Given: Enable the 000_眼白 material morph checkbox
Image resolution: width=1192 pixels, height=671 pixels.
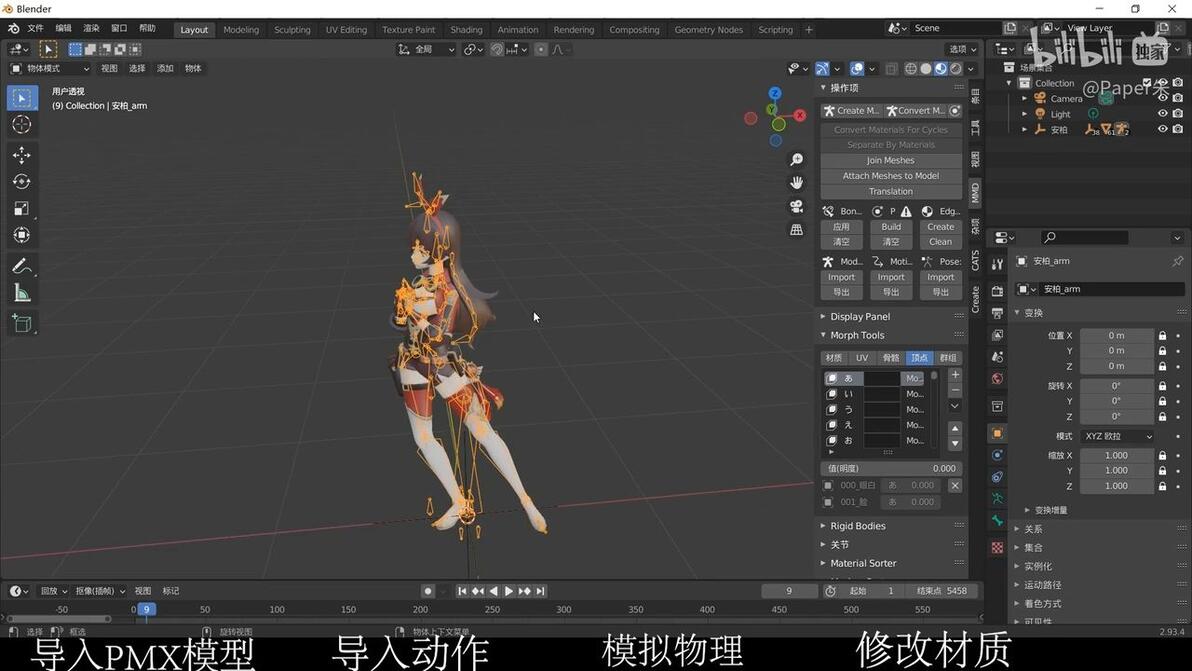Looking at the screenshot, I should 828,485.
